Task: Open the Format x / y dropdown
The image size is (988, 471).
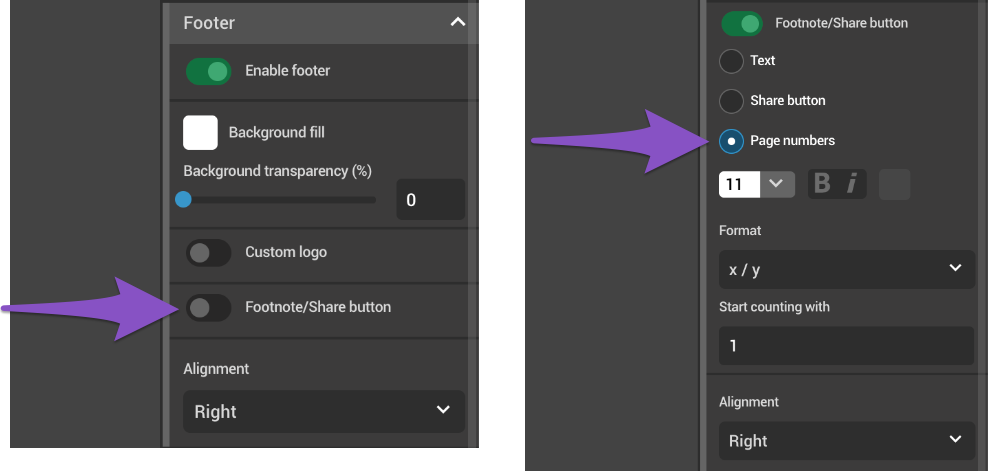Action: 846,269
